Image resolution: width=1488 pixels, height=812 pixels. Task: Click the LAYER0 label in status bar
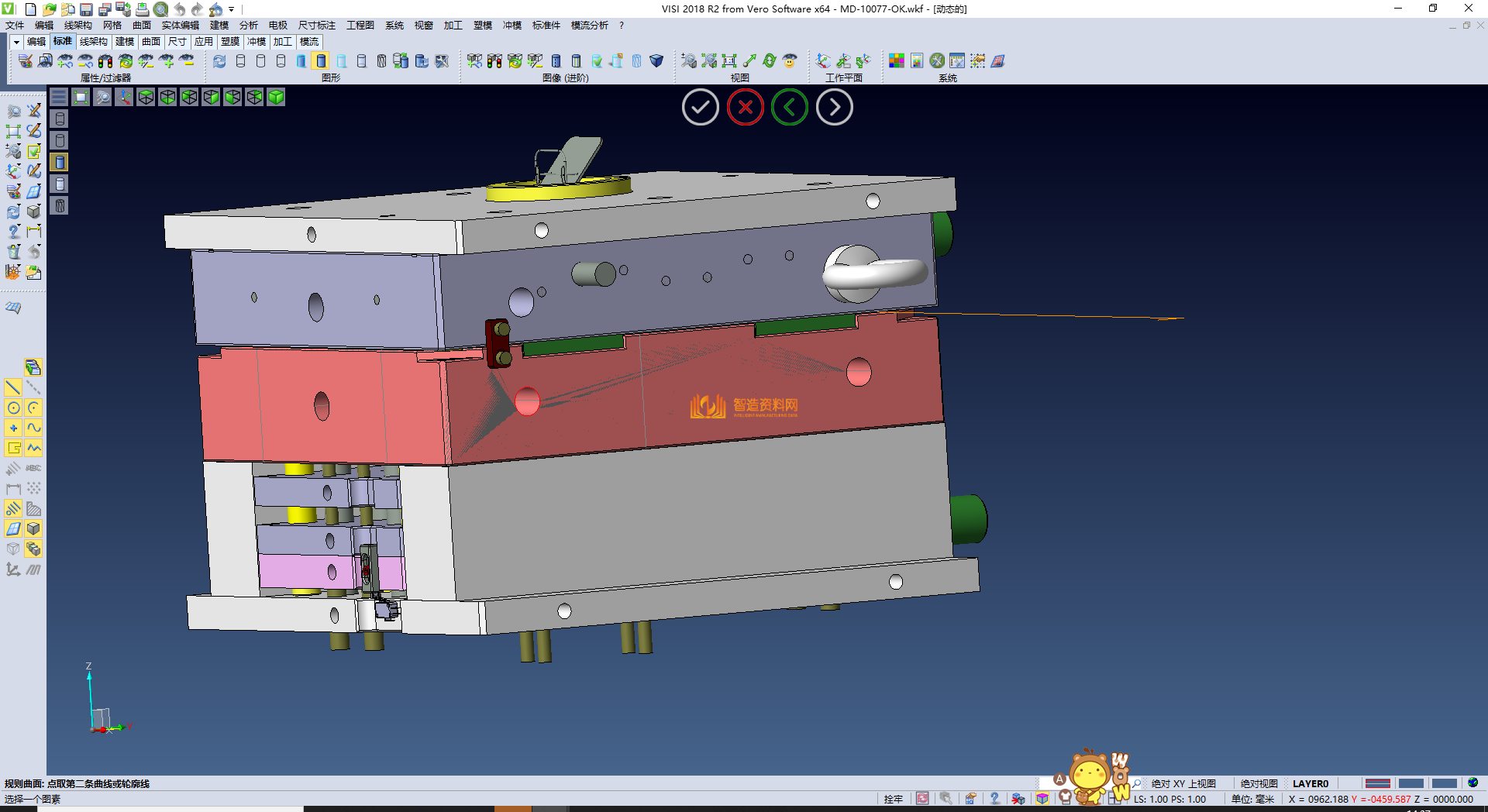click(1310, 783)
